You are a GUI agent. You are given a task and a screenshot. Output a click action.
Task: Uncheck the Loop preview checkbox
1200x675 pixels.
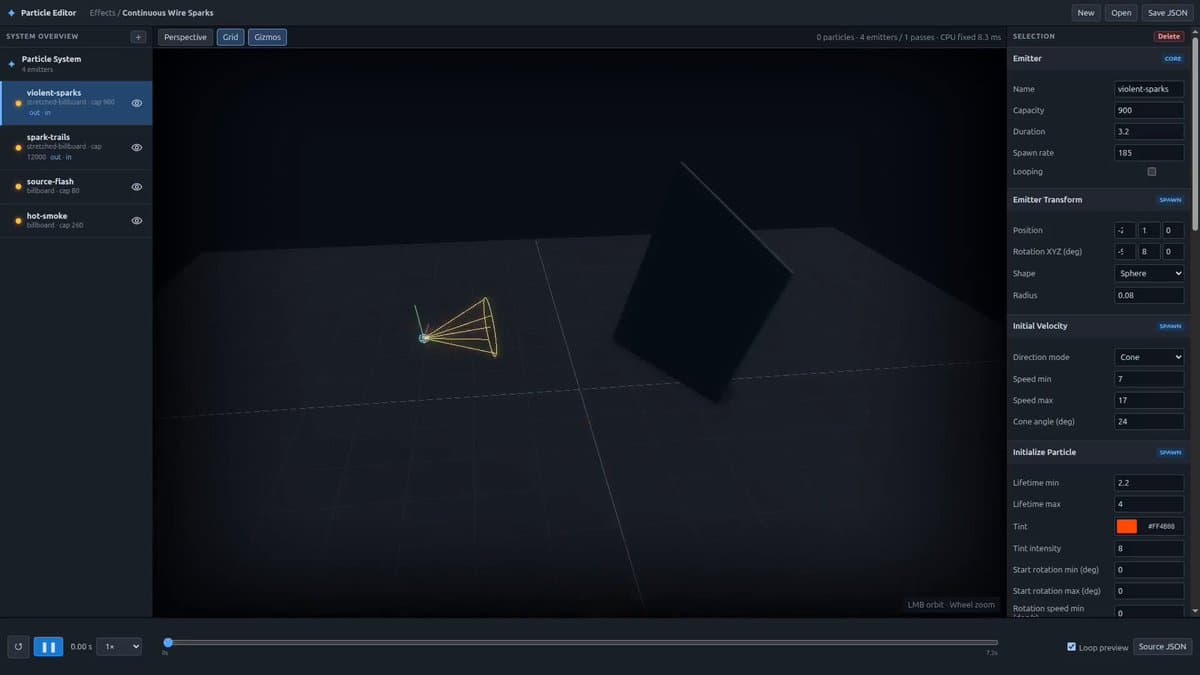pos(1072,647)
